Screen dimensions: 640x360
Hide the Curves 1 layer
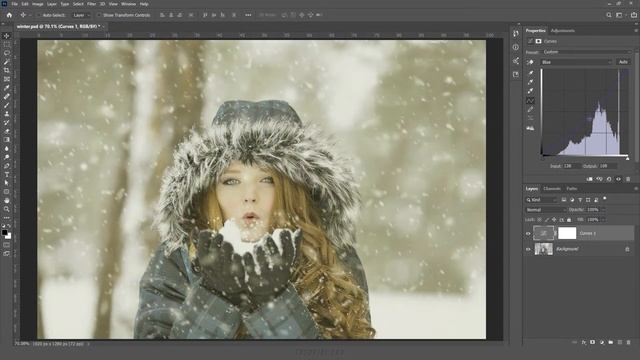528,234
